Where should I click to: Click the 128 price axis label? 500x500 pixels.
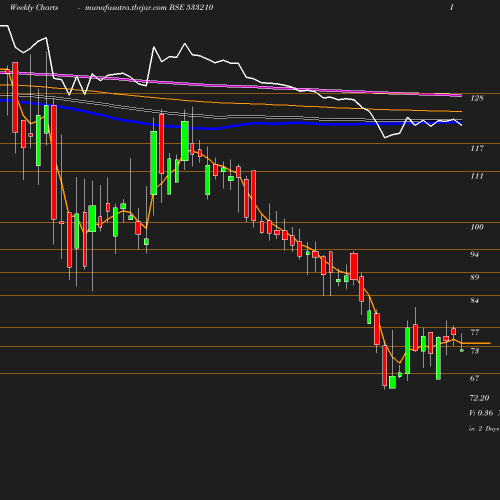click(x=477, y=98)
